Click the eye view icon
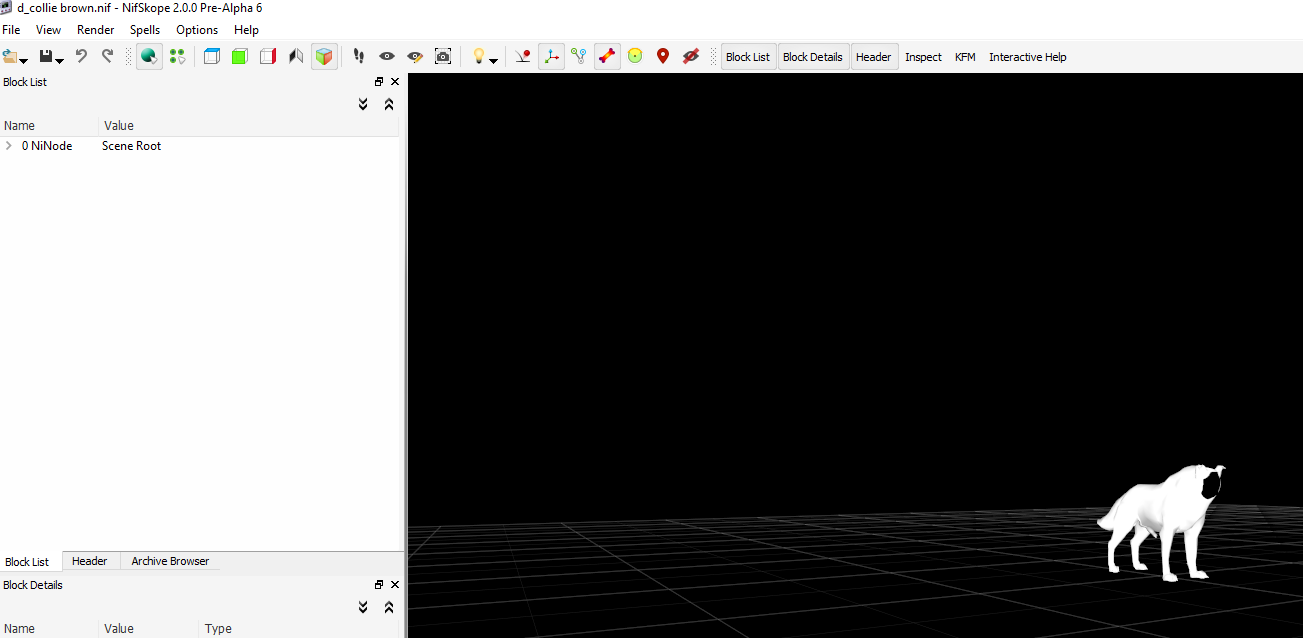This screenshot has width=1303, height=638. [x=387, y=57]
